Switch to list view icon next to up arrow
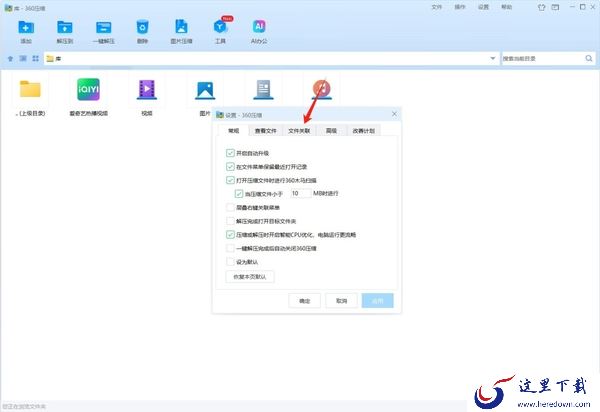600x412 pixels. click(23, 59)
